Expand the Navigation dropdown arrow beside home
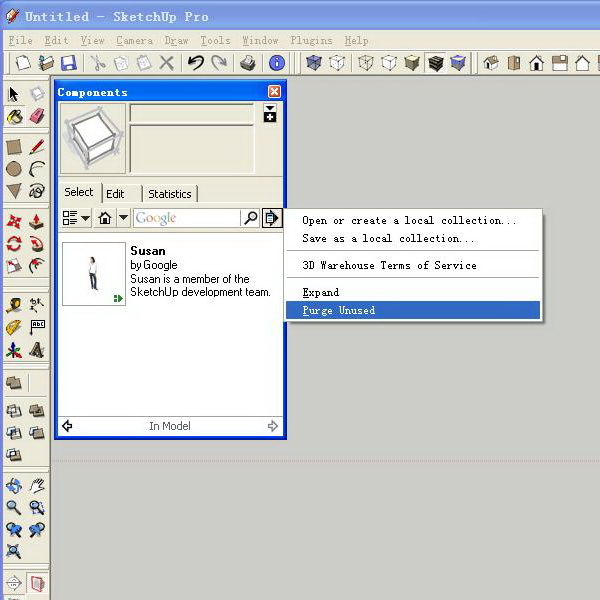Image resolution: width=600 pixels, height=600 pixels. (123, 218)
